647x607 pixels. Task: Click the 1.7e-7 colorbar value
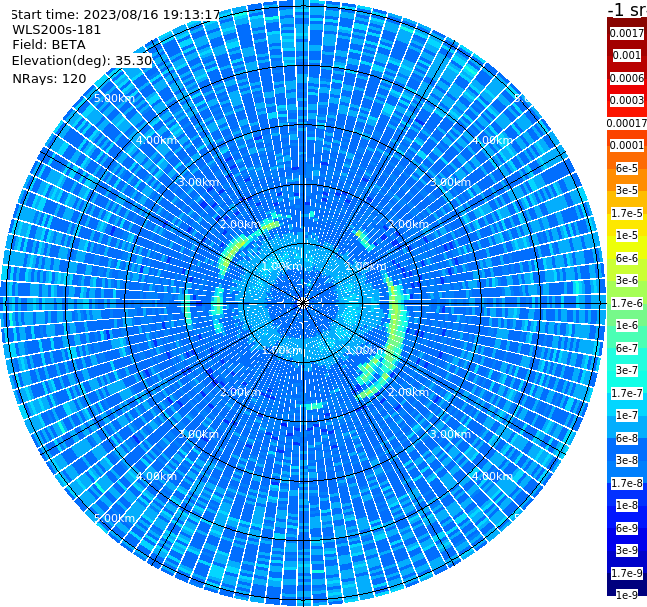pos(627,393)
